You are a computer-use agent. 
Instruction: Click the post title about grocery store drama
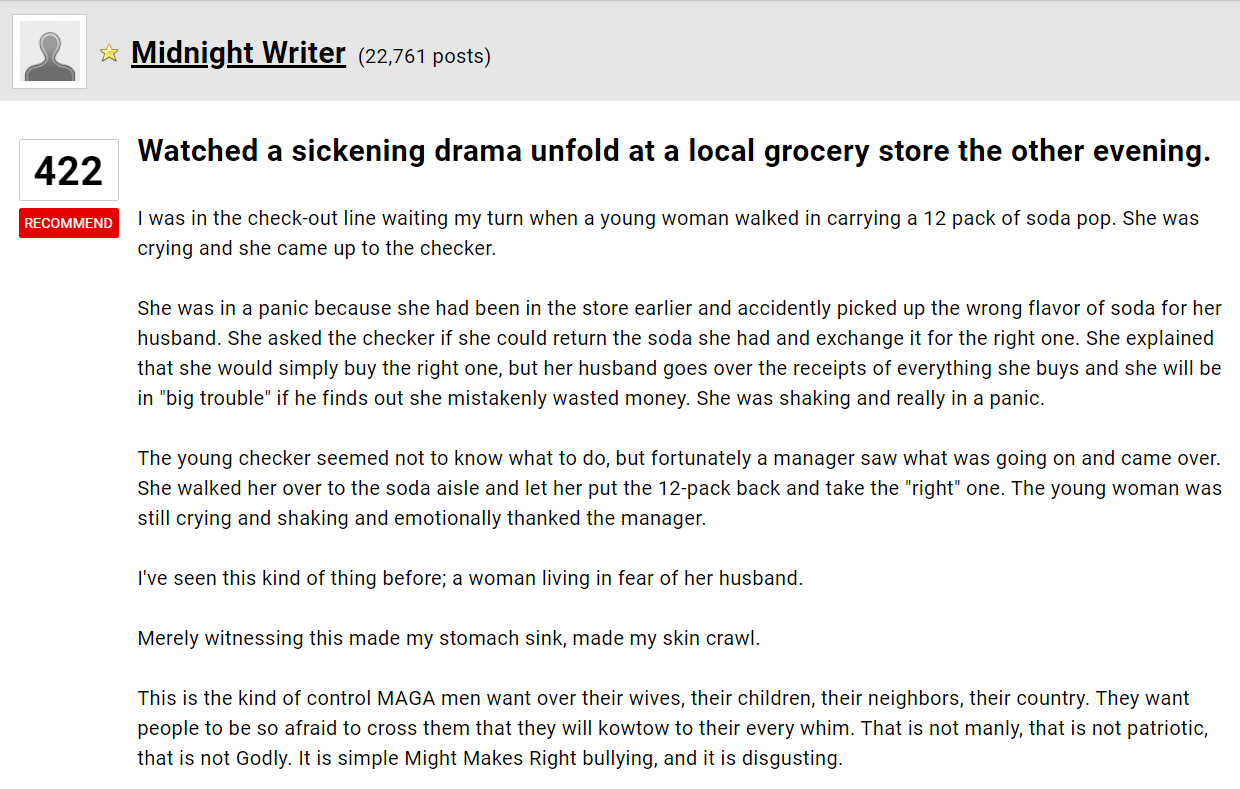pyautogui.click(x=674, y=151)
